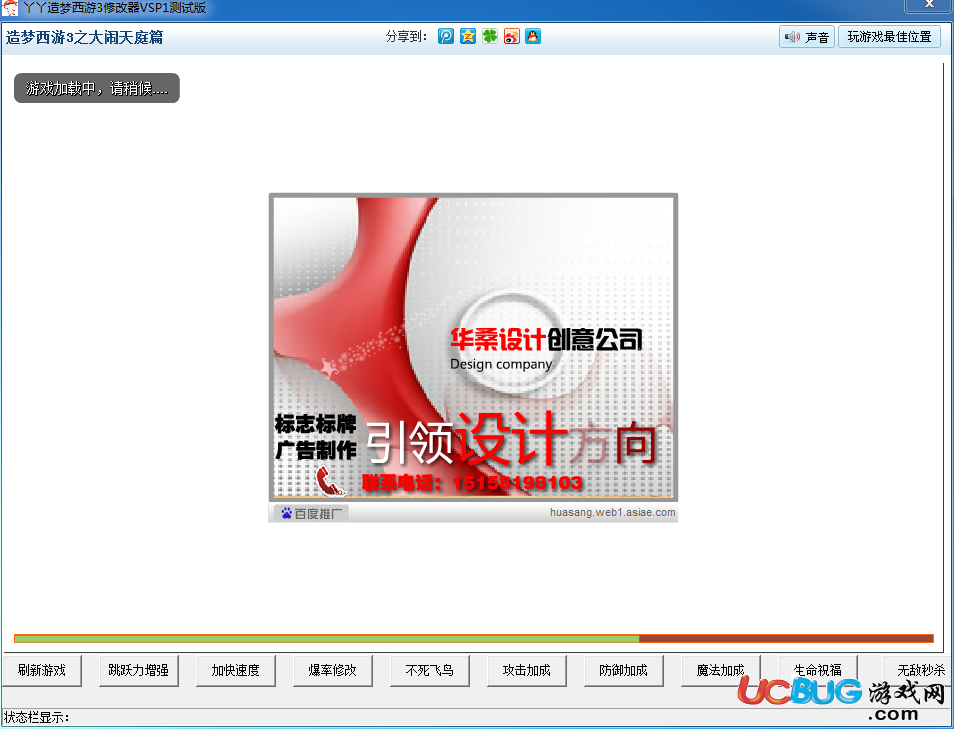Enable the 不死飞鸟 cheat

pos(430,671)
